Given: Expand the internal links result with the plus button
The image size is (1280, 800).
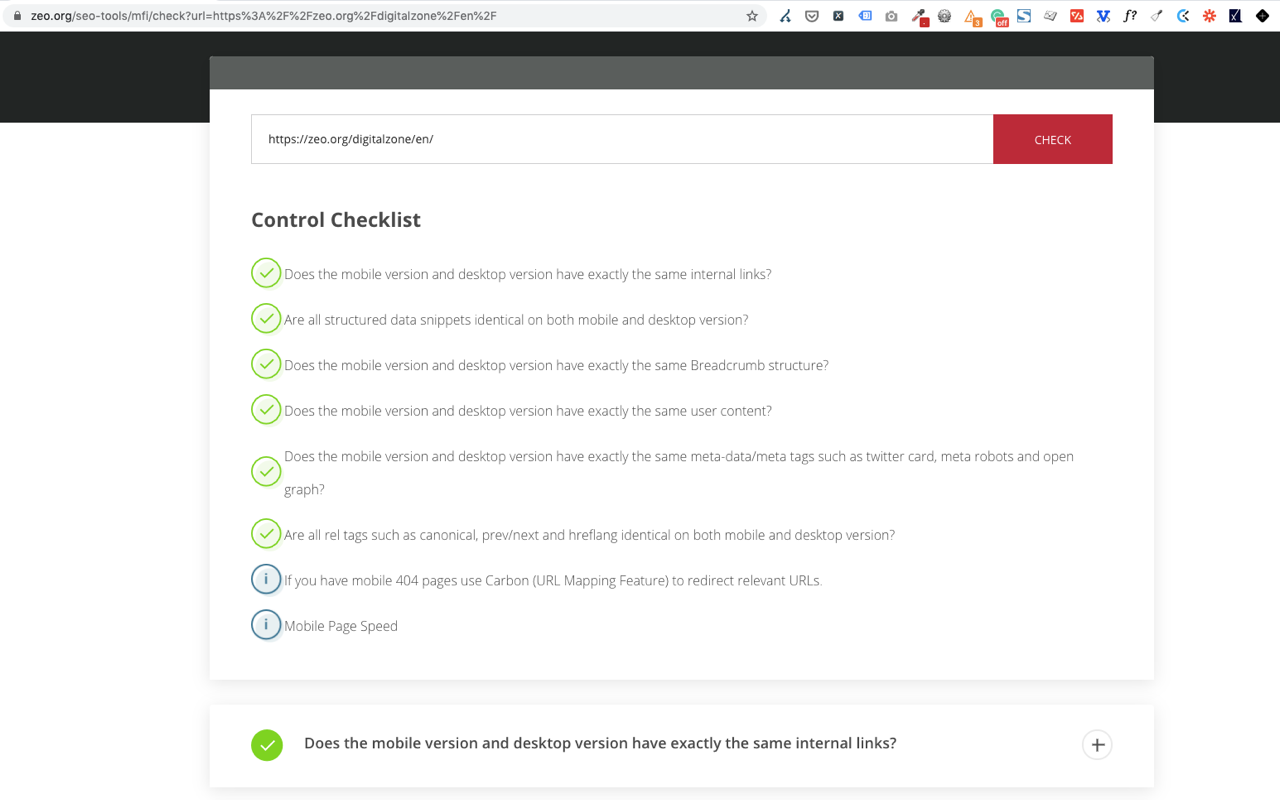Looking at the screenshot, I should pyautogui.click(x=1097, y=744).
